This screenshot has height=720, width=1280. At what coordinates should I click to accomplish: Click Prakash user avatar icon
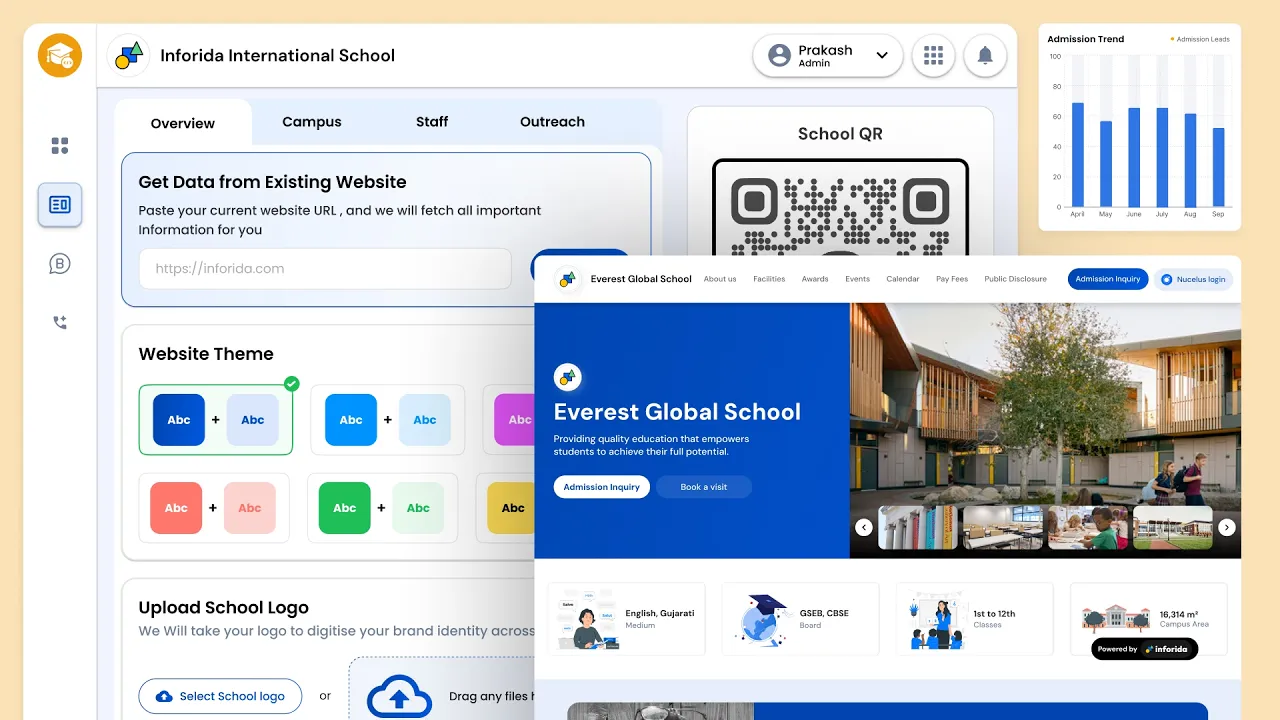coord(779,55)
